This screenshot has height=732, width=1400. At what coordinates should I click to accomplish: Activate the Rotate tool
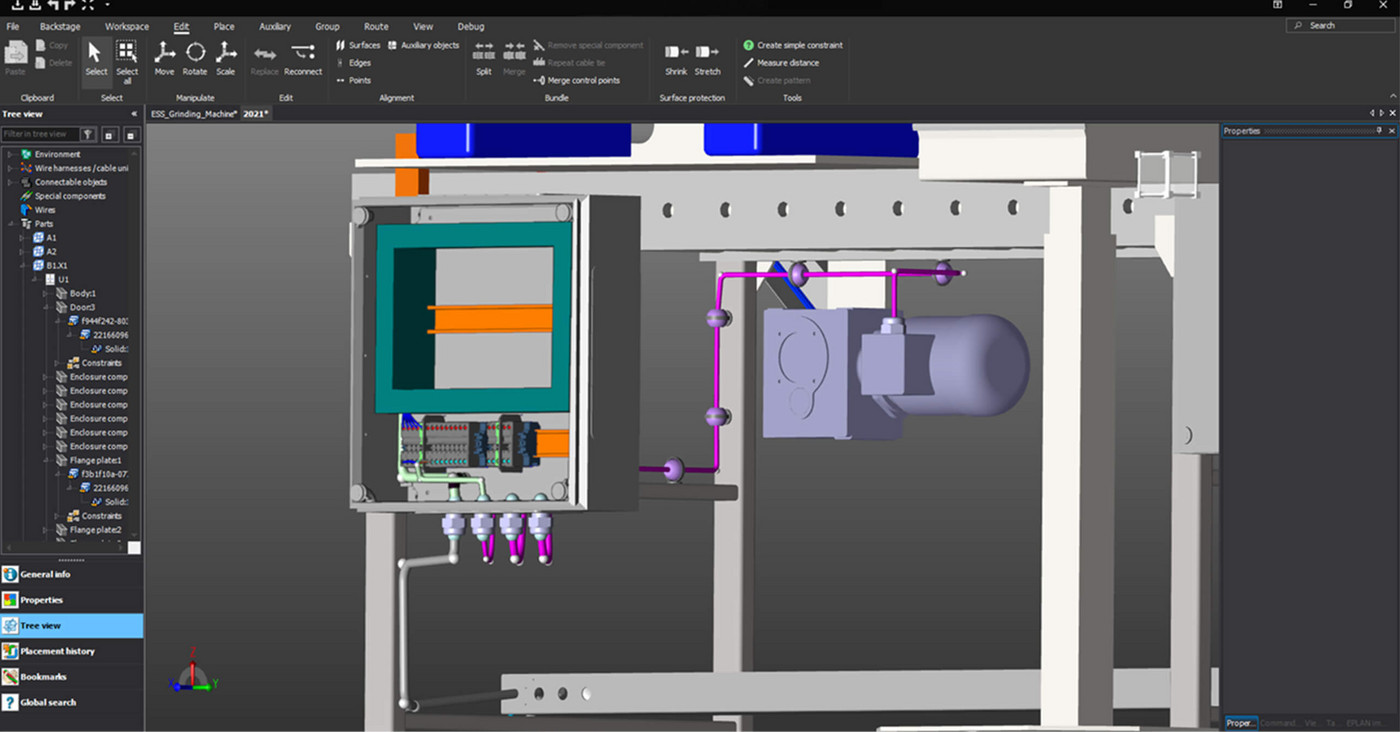point(195,57)
